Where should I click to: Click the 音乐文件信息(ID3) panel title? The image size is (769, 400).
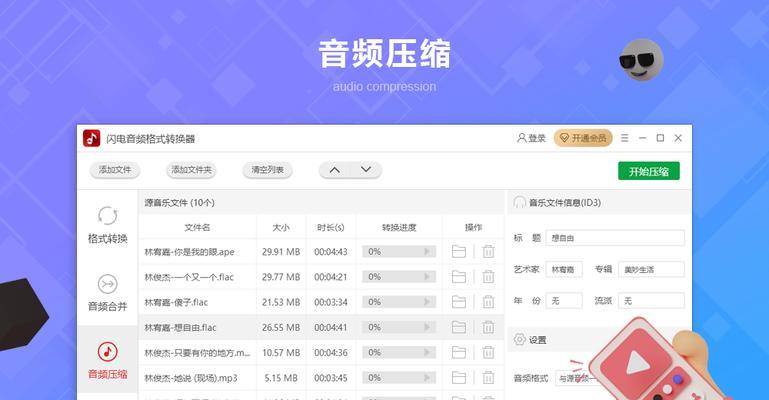coord(565,202)
